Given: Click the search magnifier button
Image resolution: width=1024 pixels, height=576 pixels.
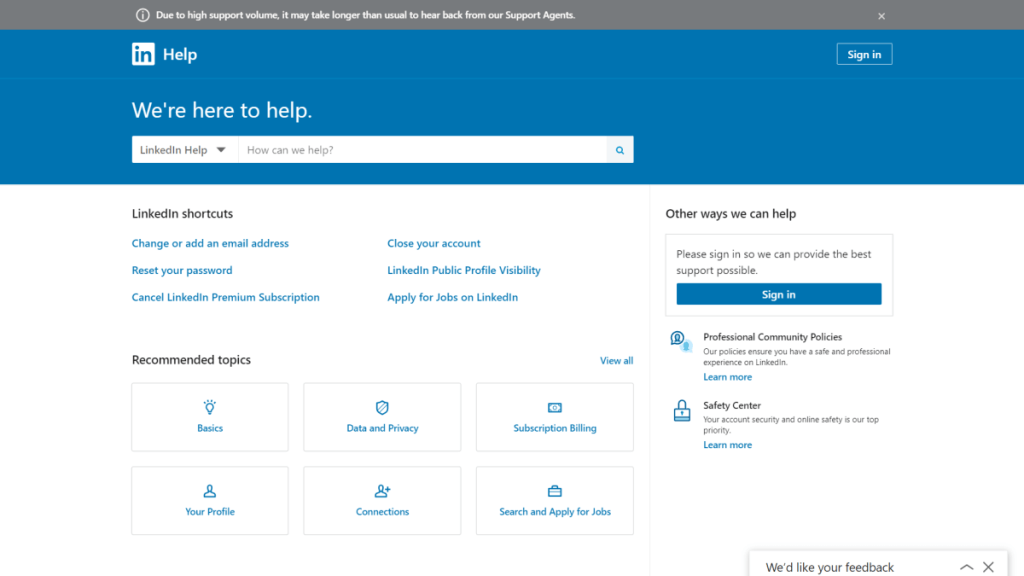Looking at the screenshot, I should [x=619, y=149].
